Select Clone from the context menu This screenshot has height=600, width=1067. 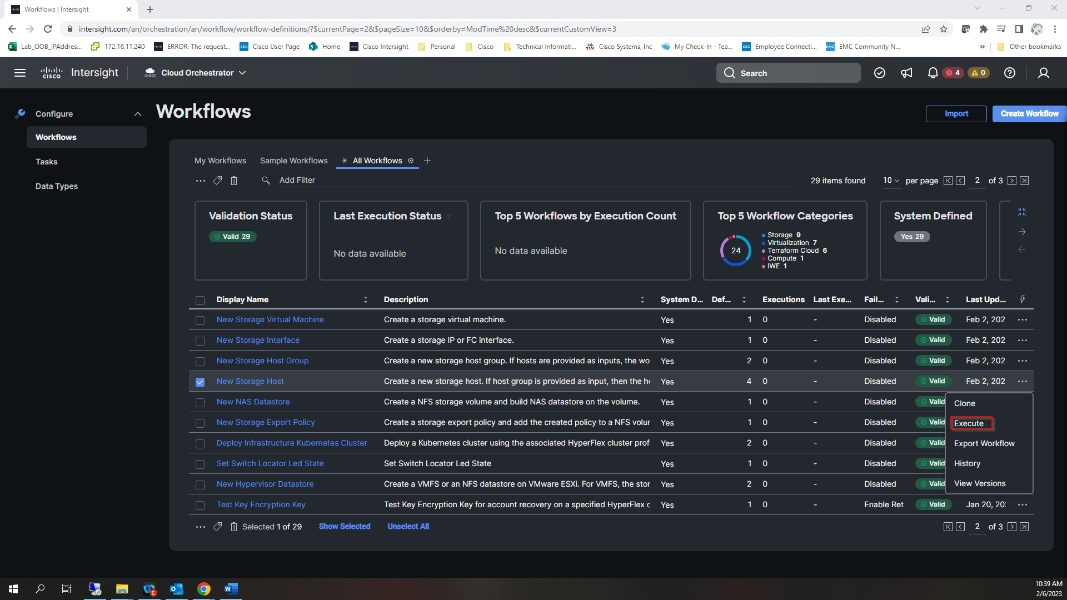(964, 403)
